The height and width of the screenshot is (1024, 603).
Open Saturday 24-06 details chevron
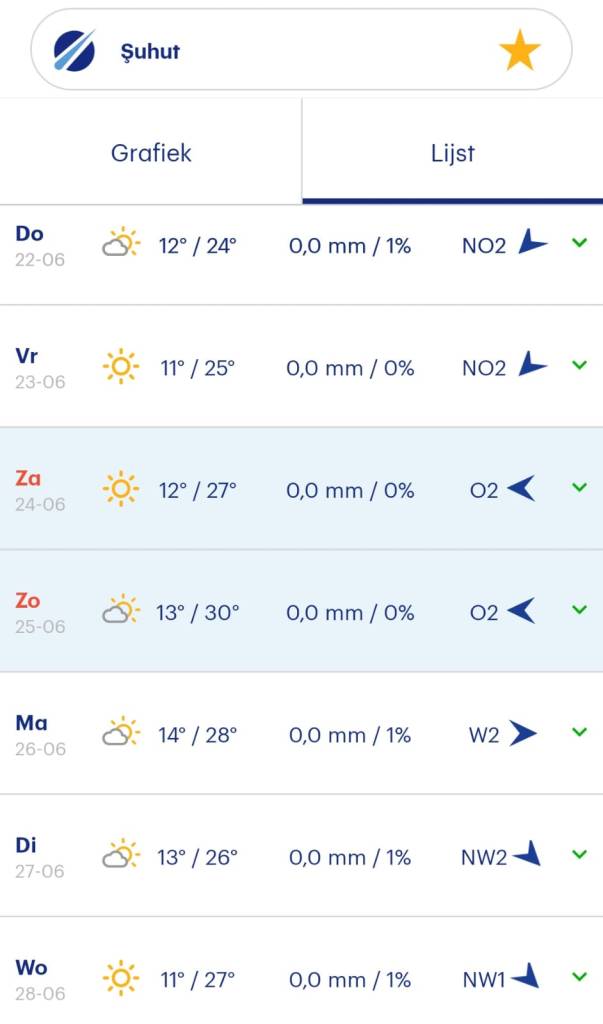tap(579, 488)
